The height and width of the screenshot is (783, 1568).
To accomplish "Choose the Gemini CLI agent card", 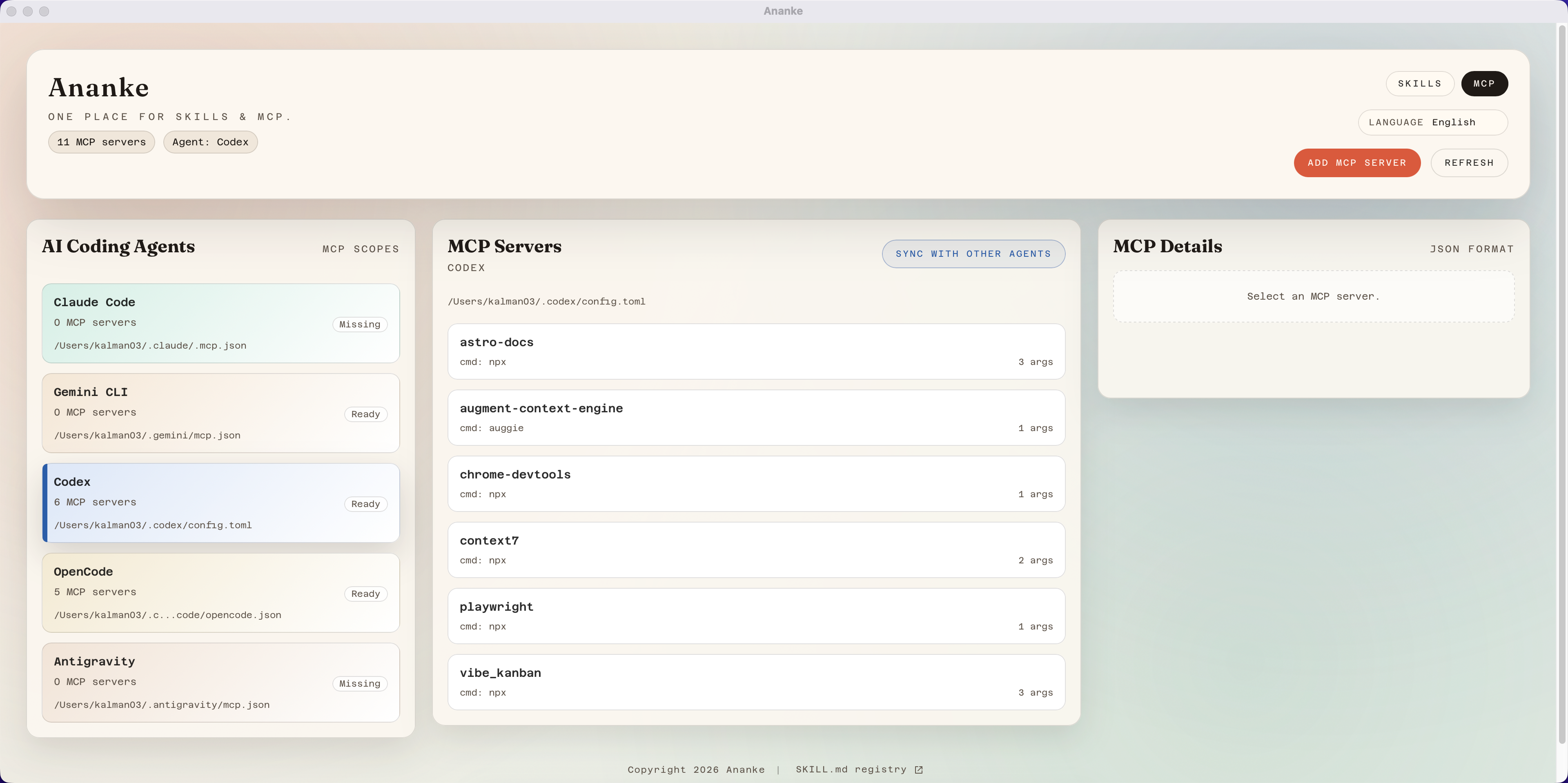I will coord(220,413).
